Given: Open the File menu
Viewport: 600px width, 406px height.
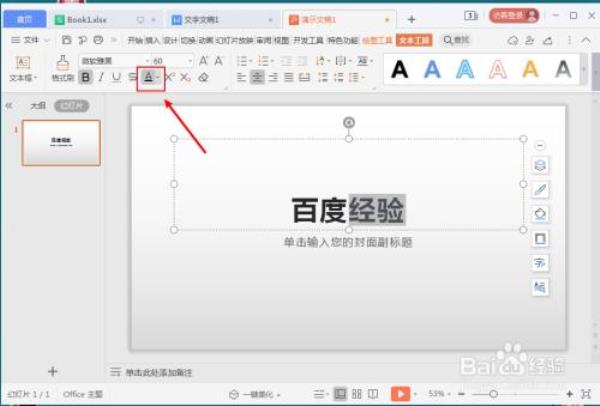Looking at the screenshot, I should 29,40.
